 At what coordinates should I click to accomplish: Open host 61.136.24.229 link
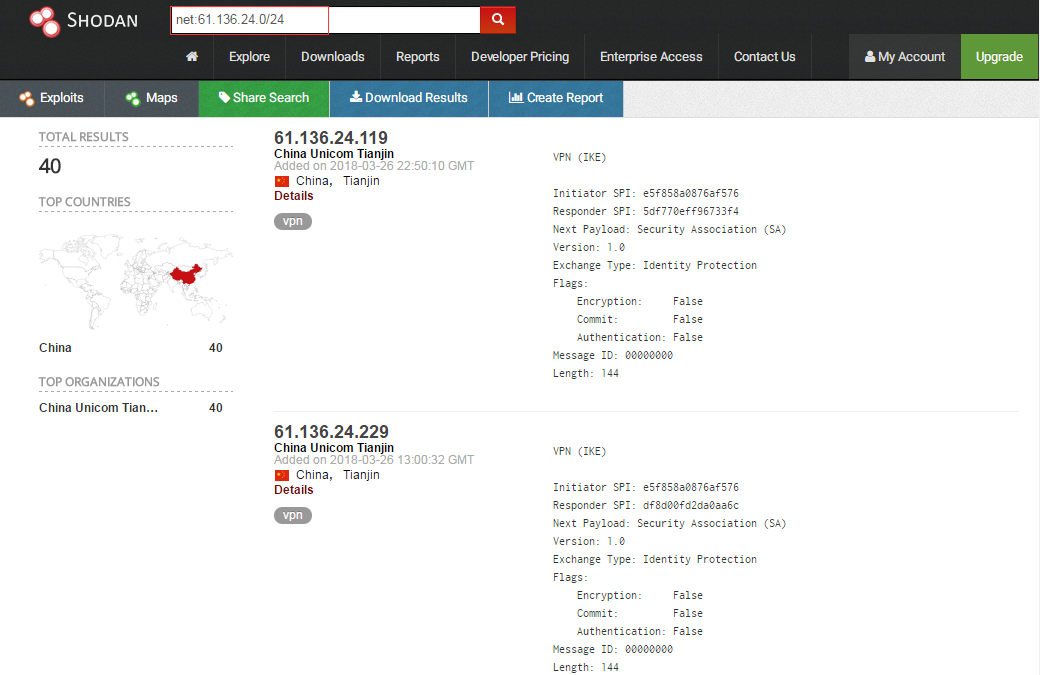(x=331, y=432)
